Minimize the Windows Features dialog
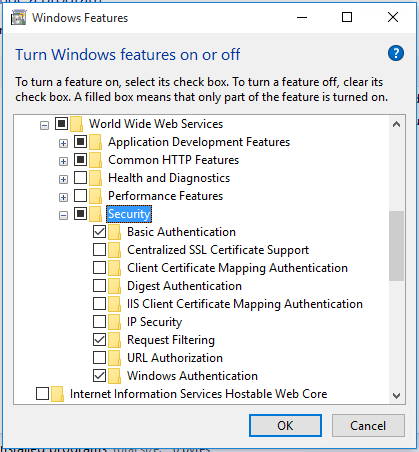 (302, 17)
